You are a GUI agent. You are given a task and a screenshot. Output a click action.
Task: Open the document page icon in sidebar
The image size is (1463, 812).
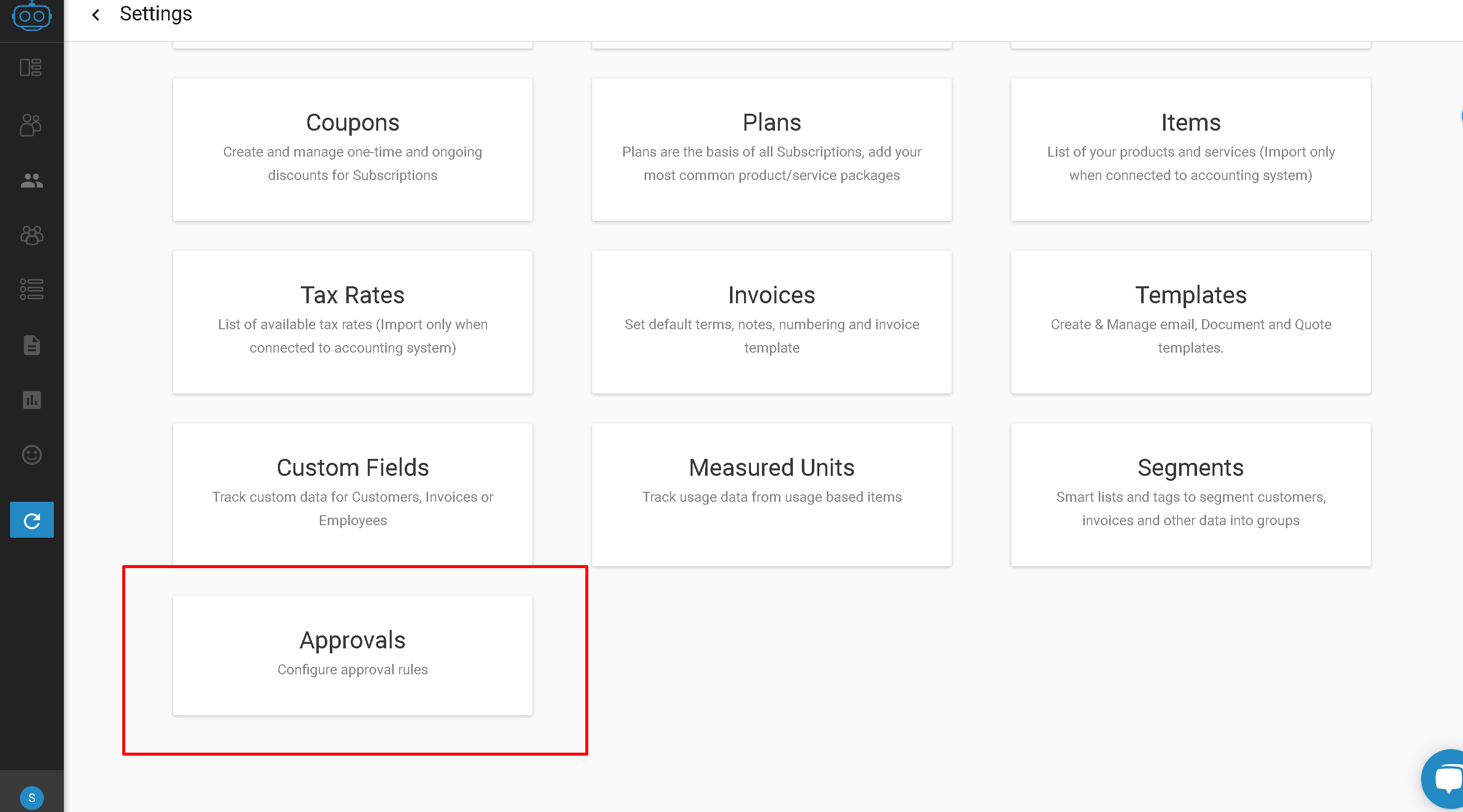click(x=32, y=345)
